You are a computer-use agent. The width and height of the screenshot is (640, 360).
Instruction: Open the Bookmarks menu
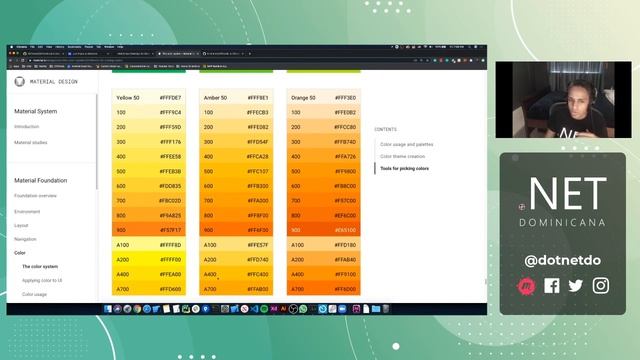74,47
